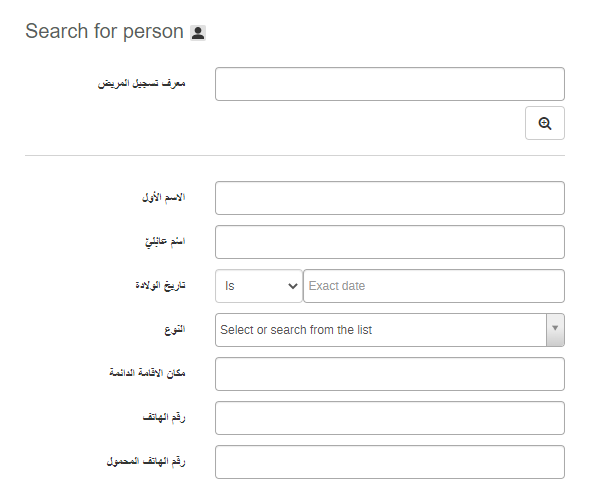Screen dimensions: 614x486
Task: Open the 'Is' date operator dropdown
Action: [258, 286]
